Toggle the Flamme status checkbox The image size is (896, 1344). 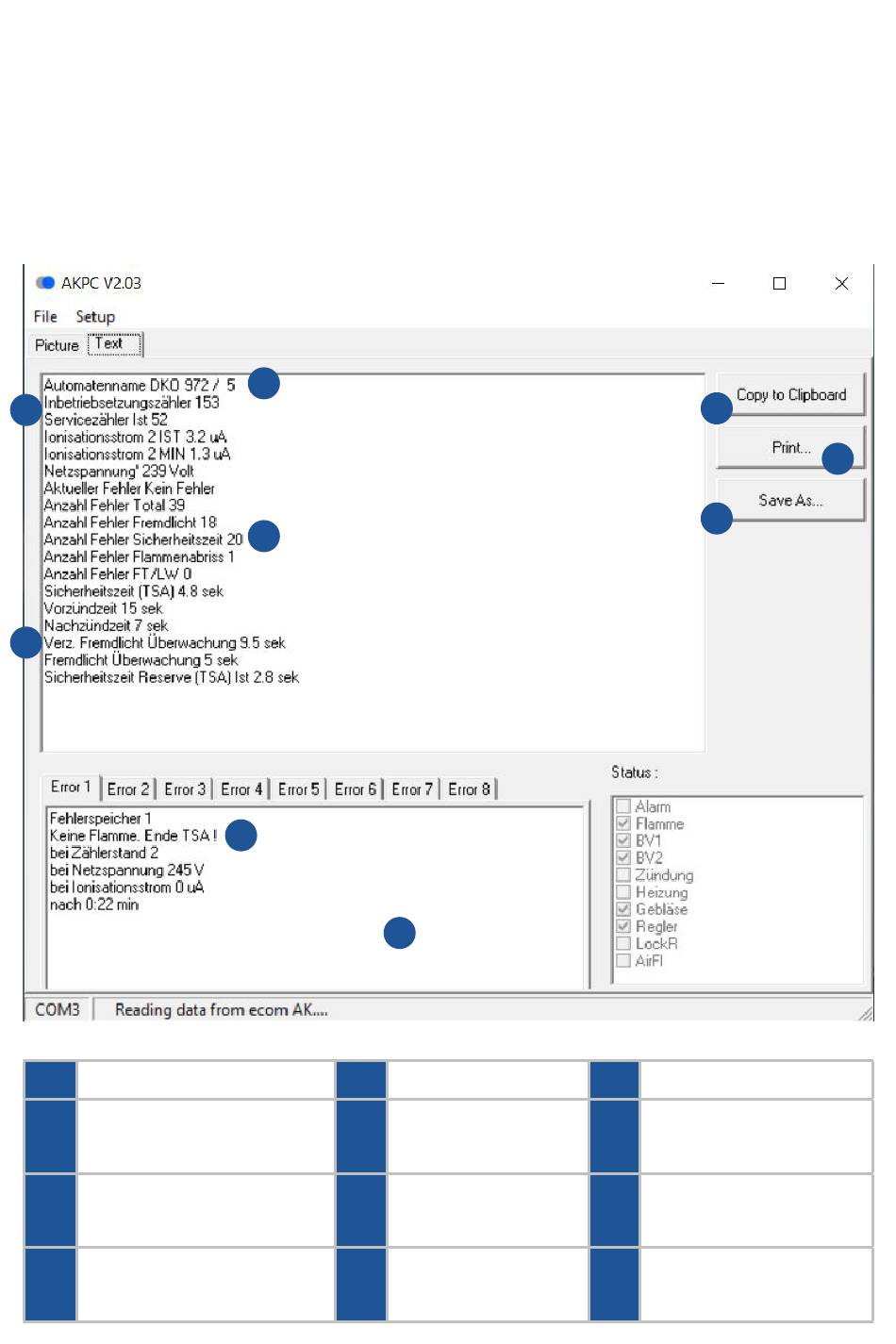click(623, 823)
